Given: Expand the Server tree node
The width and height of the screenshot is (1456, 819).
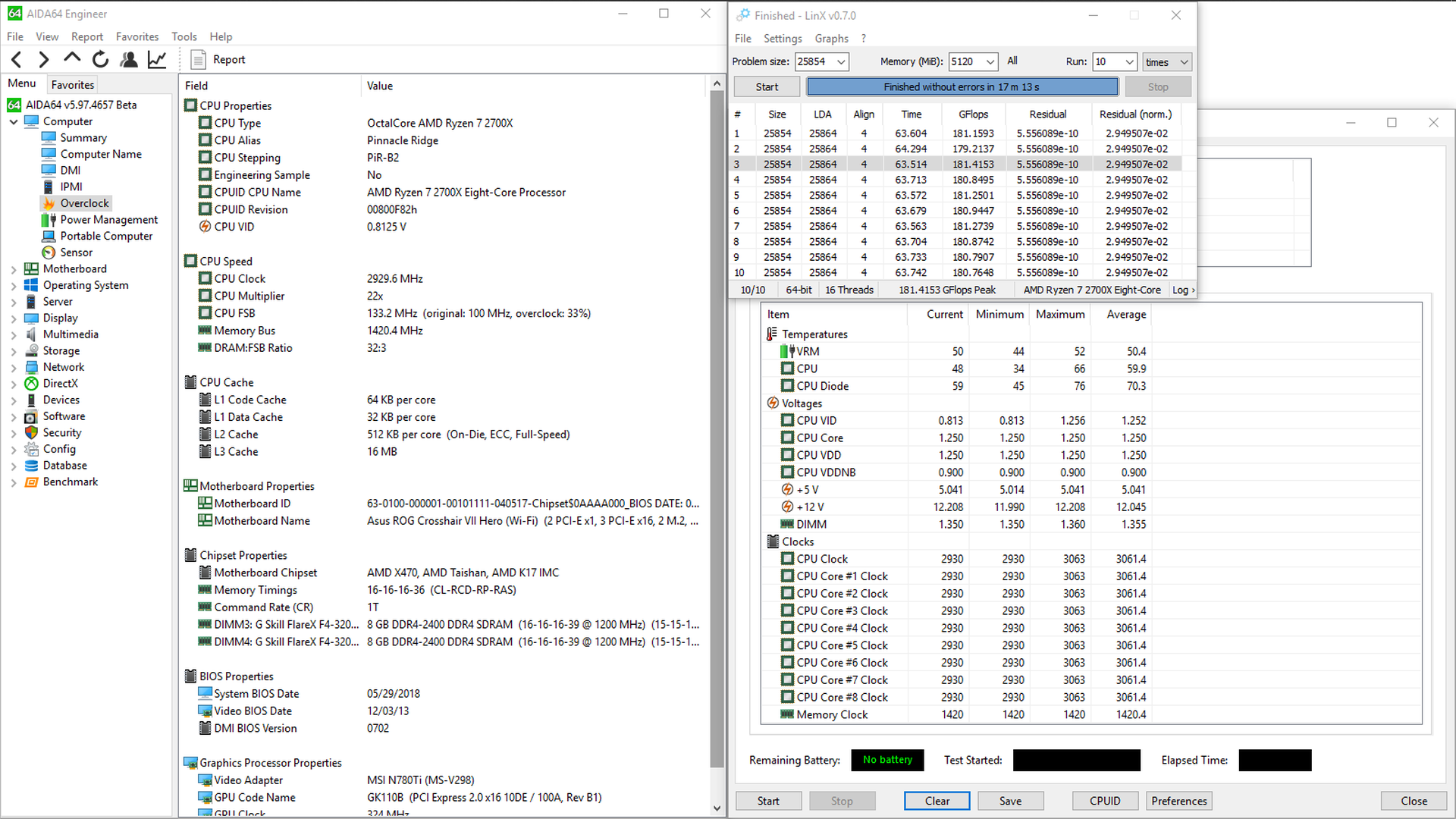Looking at the screenshot, I should coord(14,302).
